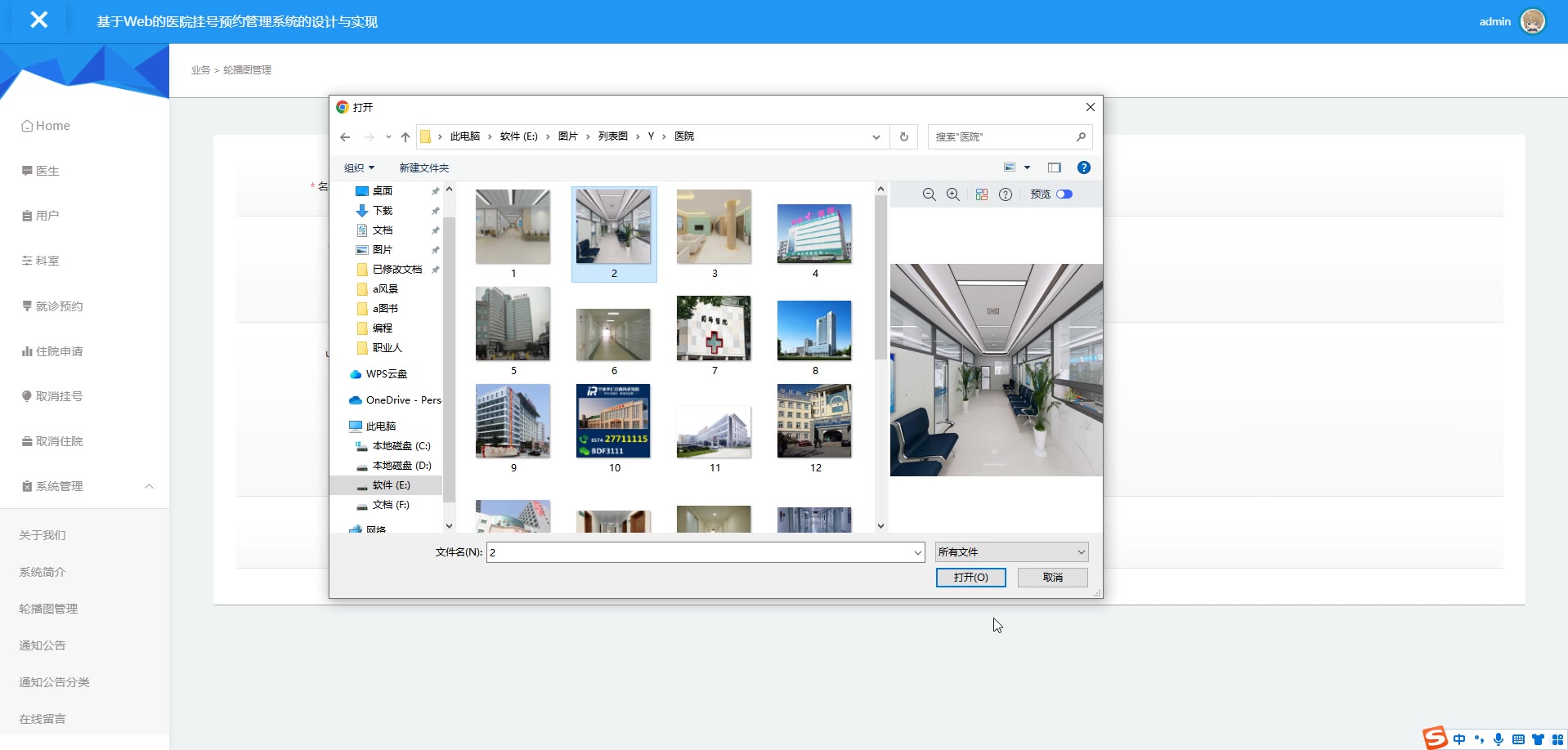Screen dimensions: 1568x750
Task: Open 就诊预约 in the sidebar
Action: tap(59, 306)
